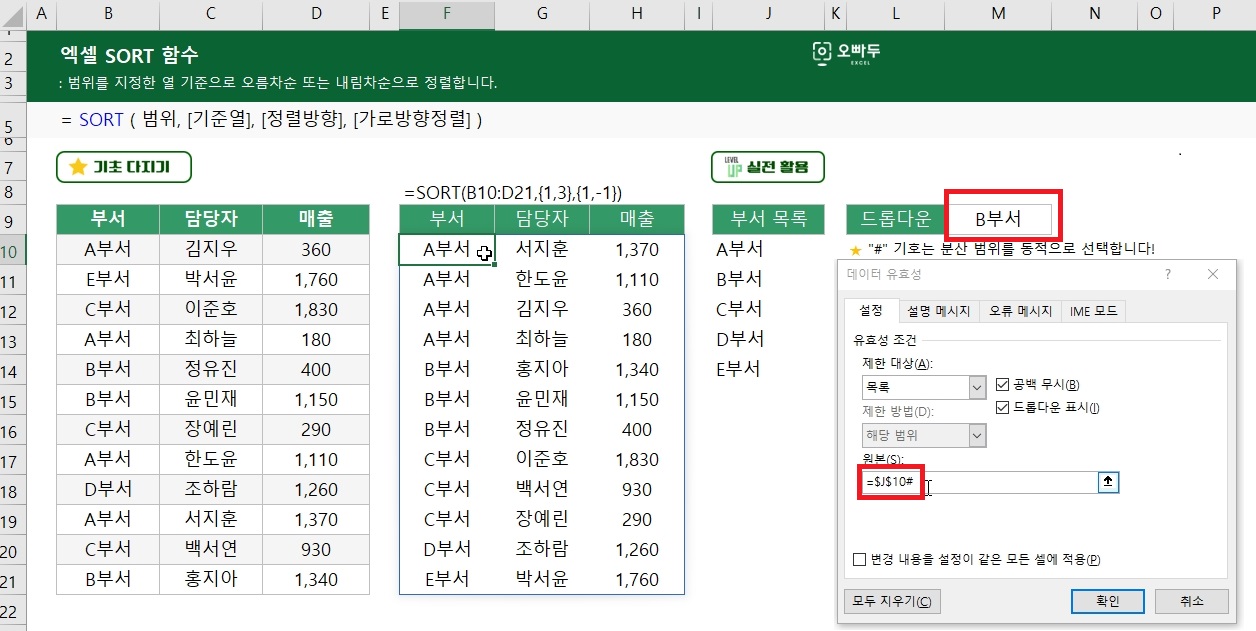Select E부서 in the 부서 목록 list
Image resolution: width=1256 pixels, height=631 pixels.
tap(768, 369)
